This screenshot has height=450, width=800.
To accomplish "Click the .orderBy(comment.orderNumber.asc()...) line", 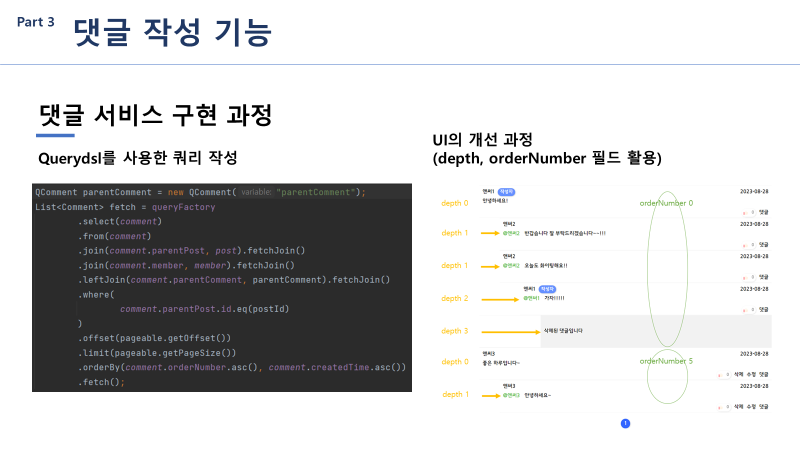I will tap(242, 367).
